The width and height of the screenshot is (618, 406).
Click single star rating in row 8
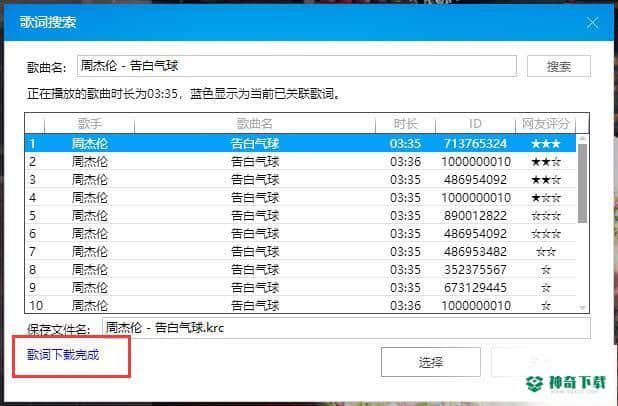546,270
